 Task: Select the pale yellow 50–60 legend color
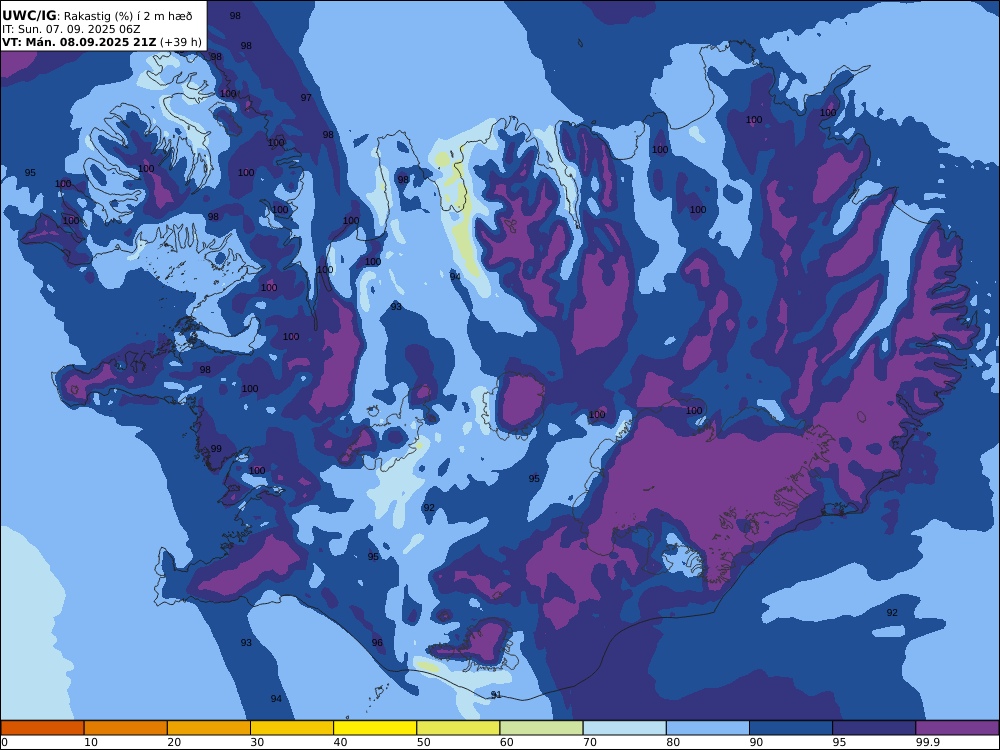pos(458,728)
